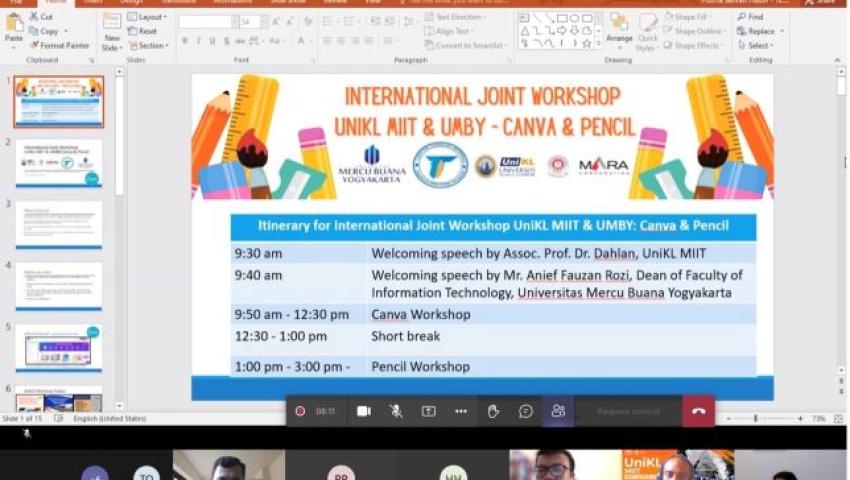The width and height of the screenshot is (850, 480).
Task: Open the Shape Fill dropdown
Action: [x=687, y=17]
